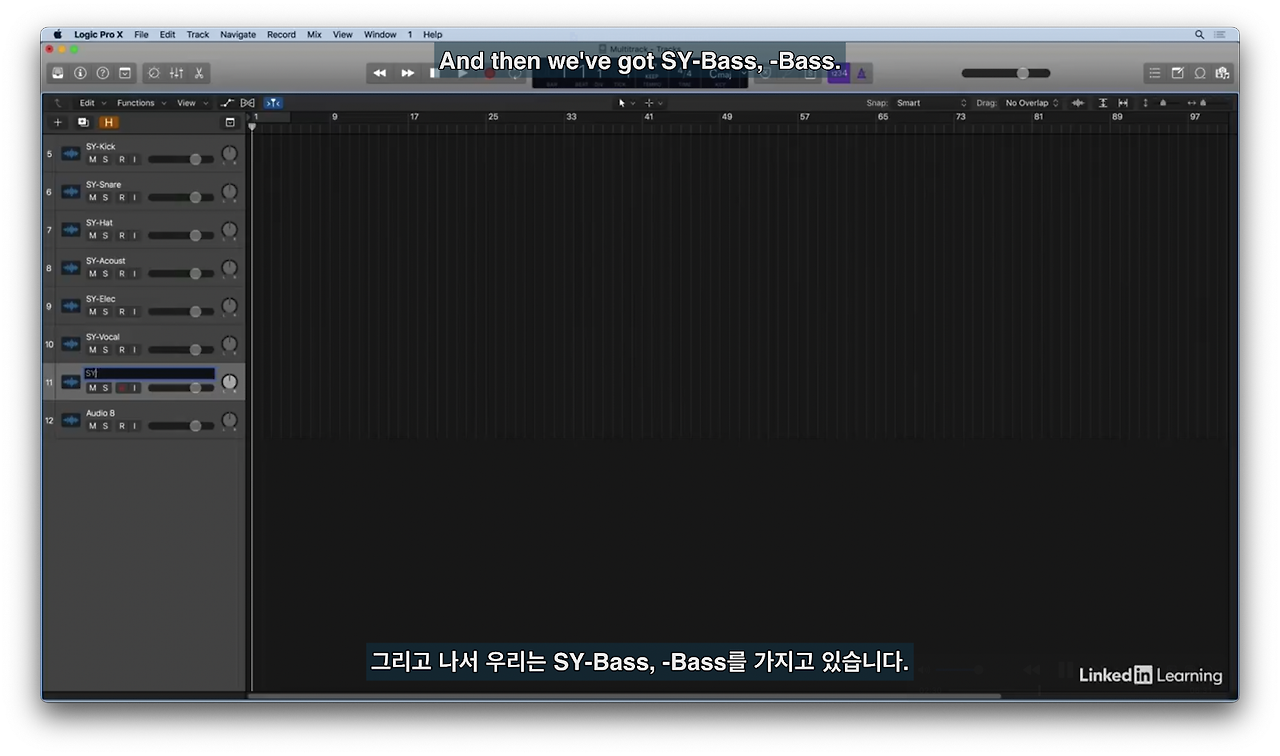Toggle the orange Hide tracks H button
Image resolution: width=1280 pixels, height=756 pixels.
coord(108,122)
